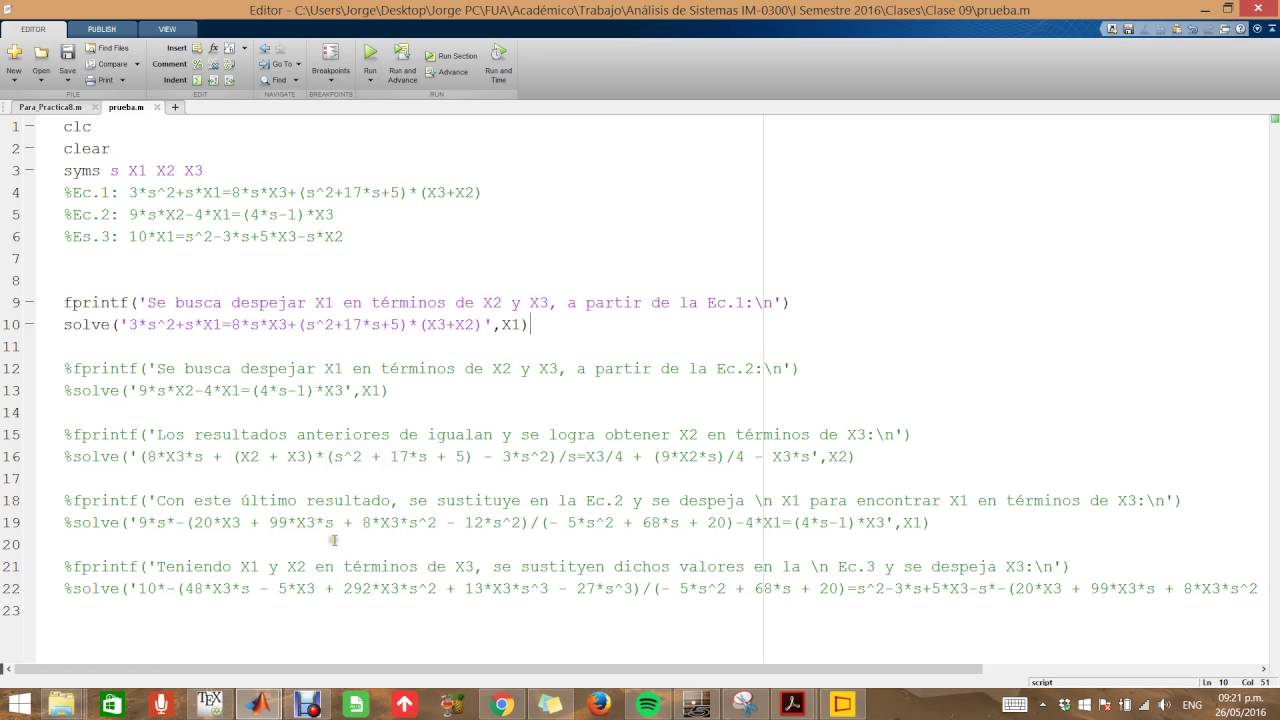Click the comment lines percent icon
The height and width of the screenshot is (720, 1280).
(198, 64)
